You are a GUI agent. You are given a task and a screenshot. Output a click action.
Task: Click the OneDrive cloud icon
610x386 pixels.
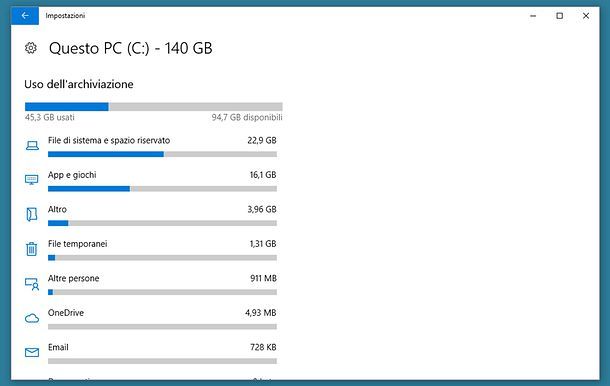[x=32, y=318]
